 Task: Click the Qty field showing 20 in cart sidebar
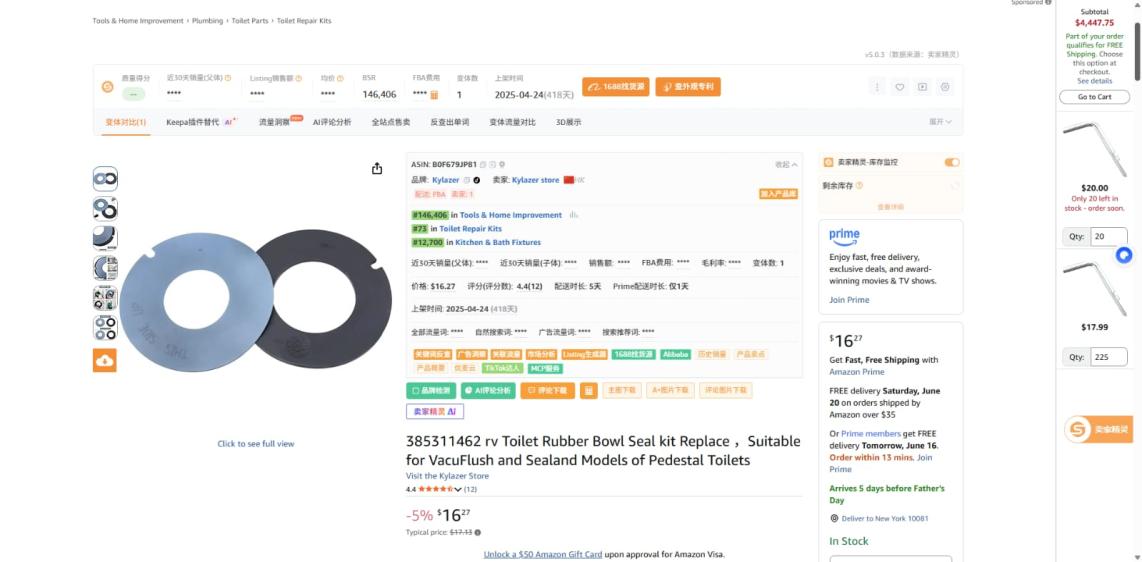pyautogui.click(x=1108, y=237)
